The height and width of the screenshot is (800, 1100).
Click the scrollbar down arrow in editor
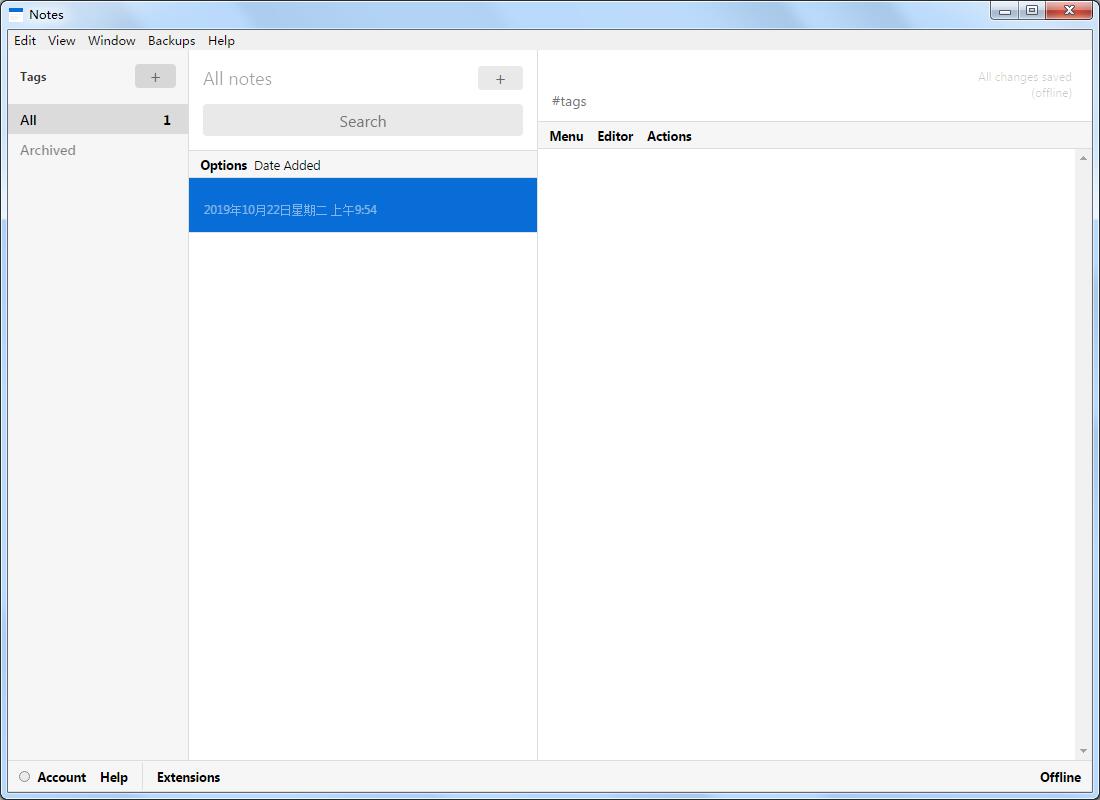(1083, 751)
